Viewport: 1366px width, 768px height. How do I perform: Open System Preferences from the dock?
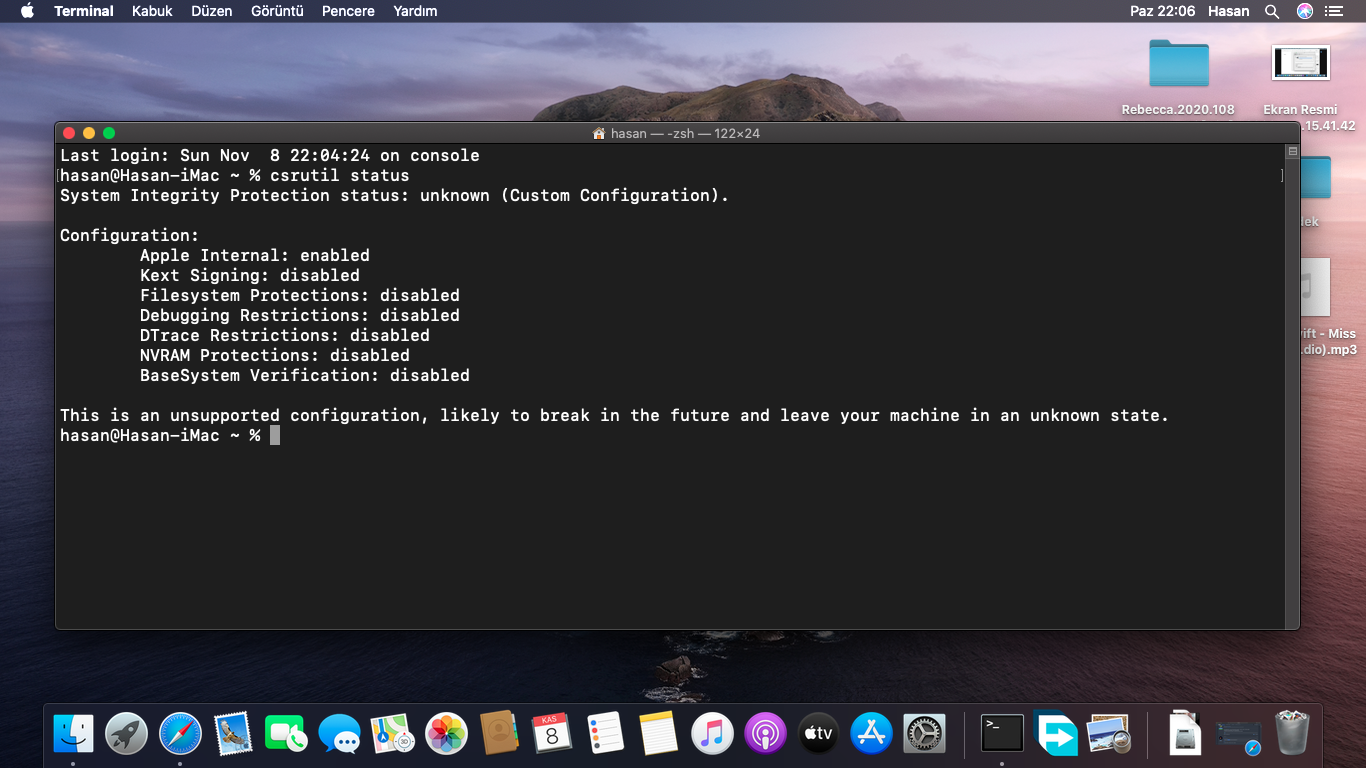tap(924, 734)
